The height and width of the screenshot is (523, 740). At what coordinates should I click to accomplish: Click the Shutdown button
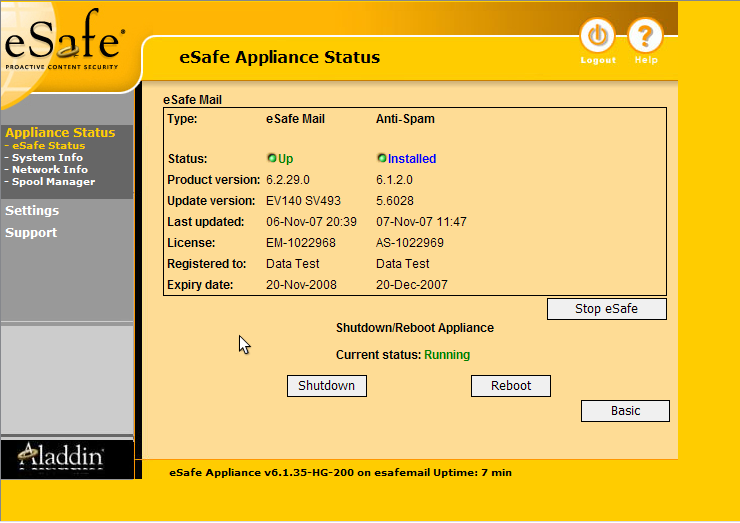(327, 386)
